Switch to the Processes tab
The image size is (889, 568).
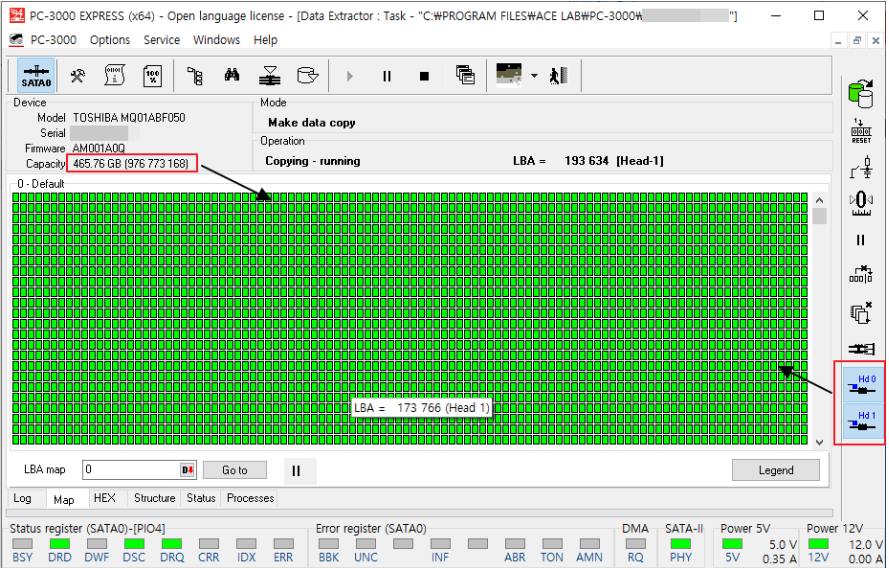click(x=250, y=498)
